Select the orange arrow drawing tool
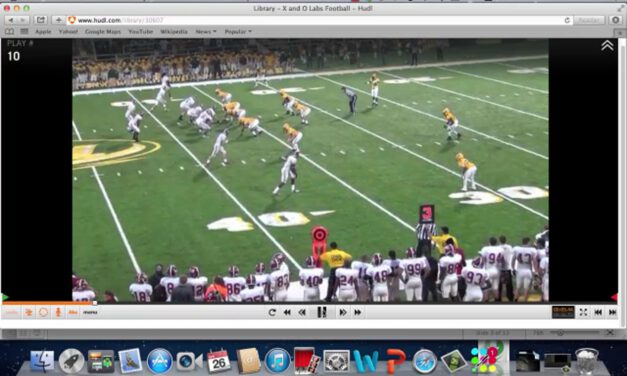Image resolution: width=627 pixels, height=376 pixels. pyautogui.click(x=28, y=312)
